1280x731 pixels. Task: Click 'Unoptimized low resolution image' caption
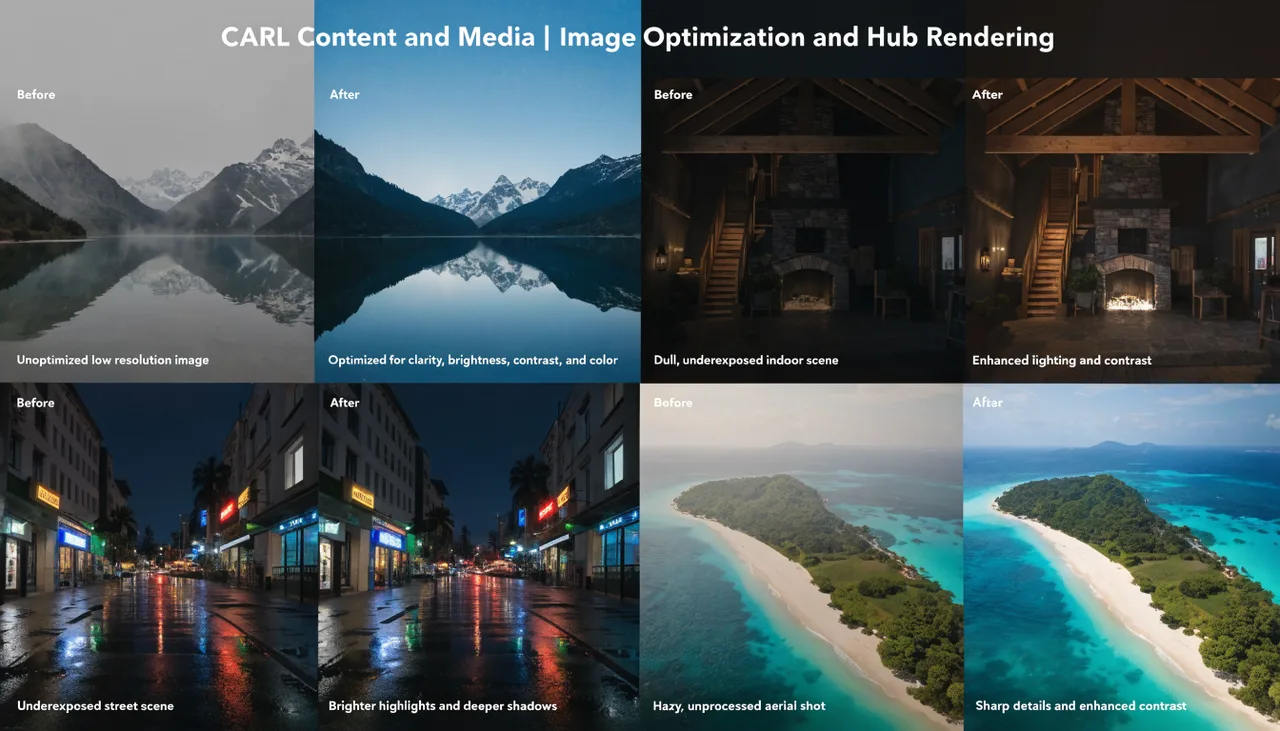(113, 360)
